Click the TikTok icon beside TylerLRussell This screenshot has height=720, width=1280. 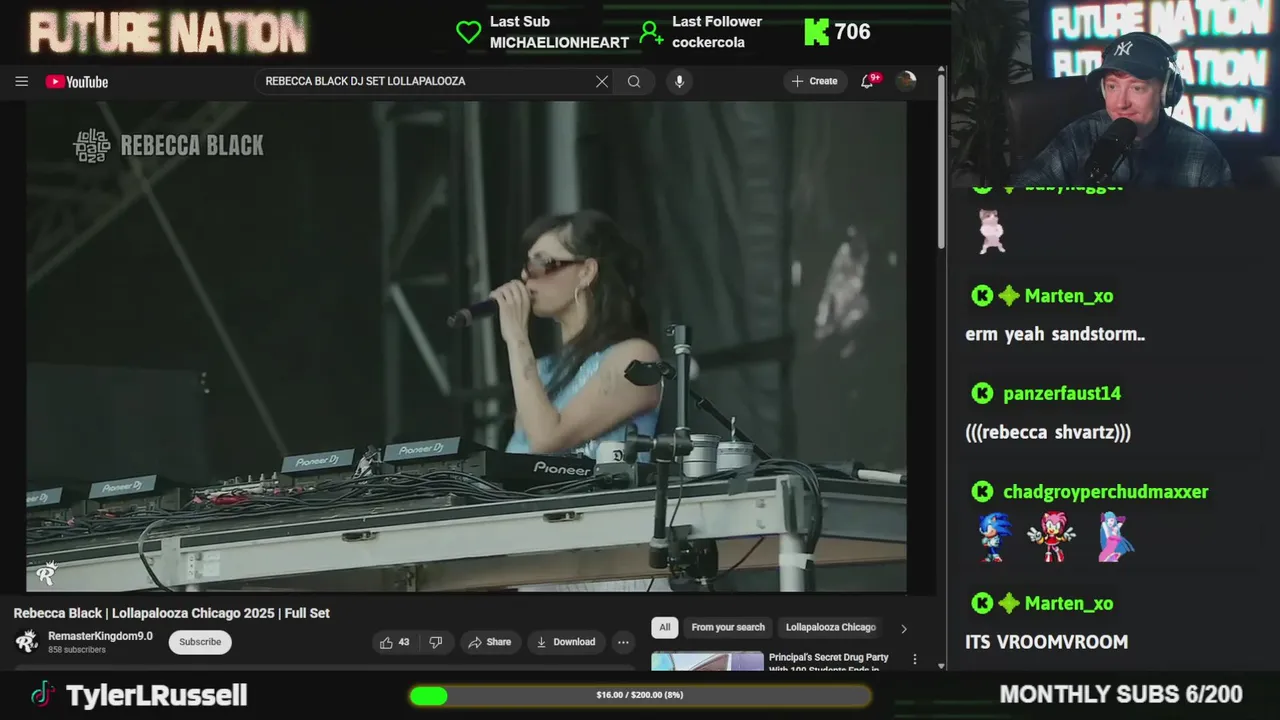tap(42, 695)
